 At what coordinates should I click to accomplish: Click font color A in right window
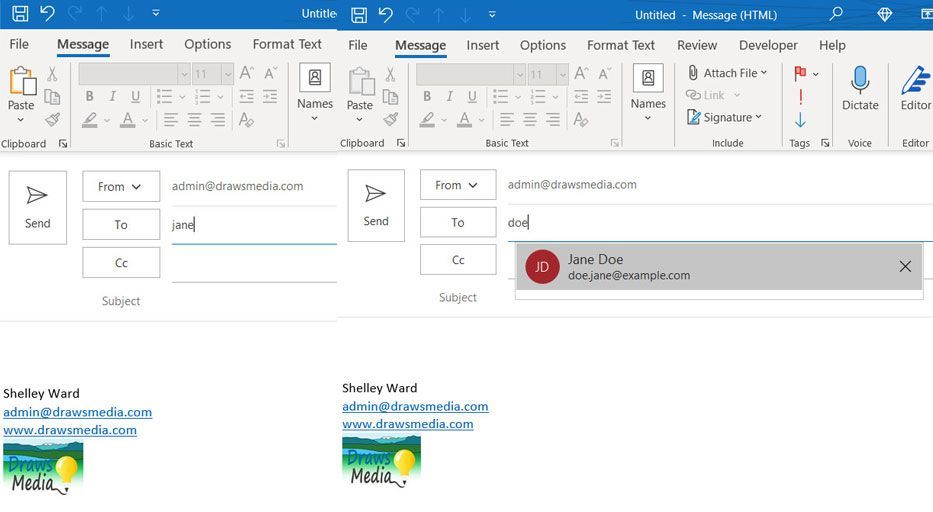(465, 120)
